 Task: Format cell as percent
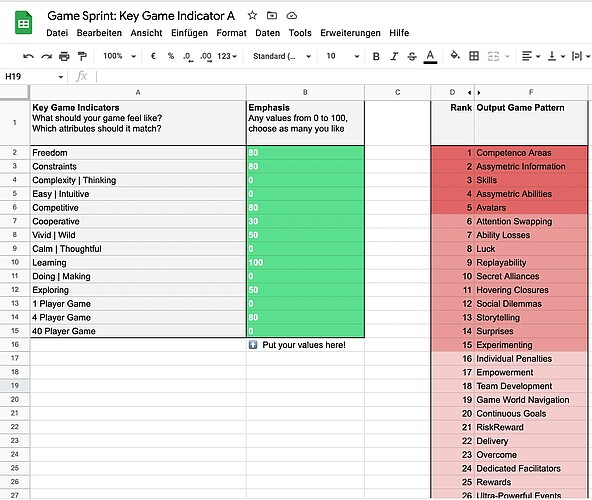171,56
